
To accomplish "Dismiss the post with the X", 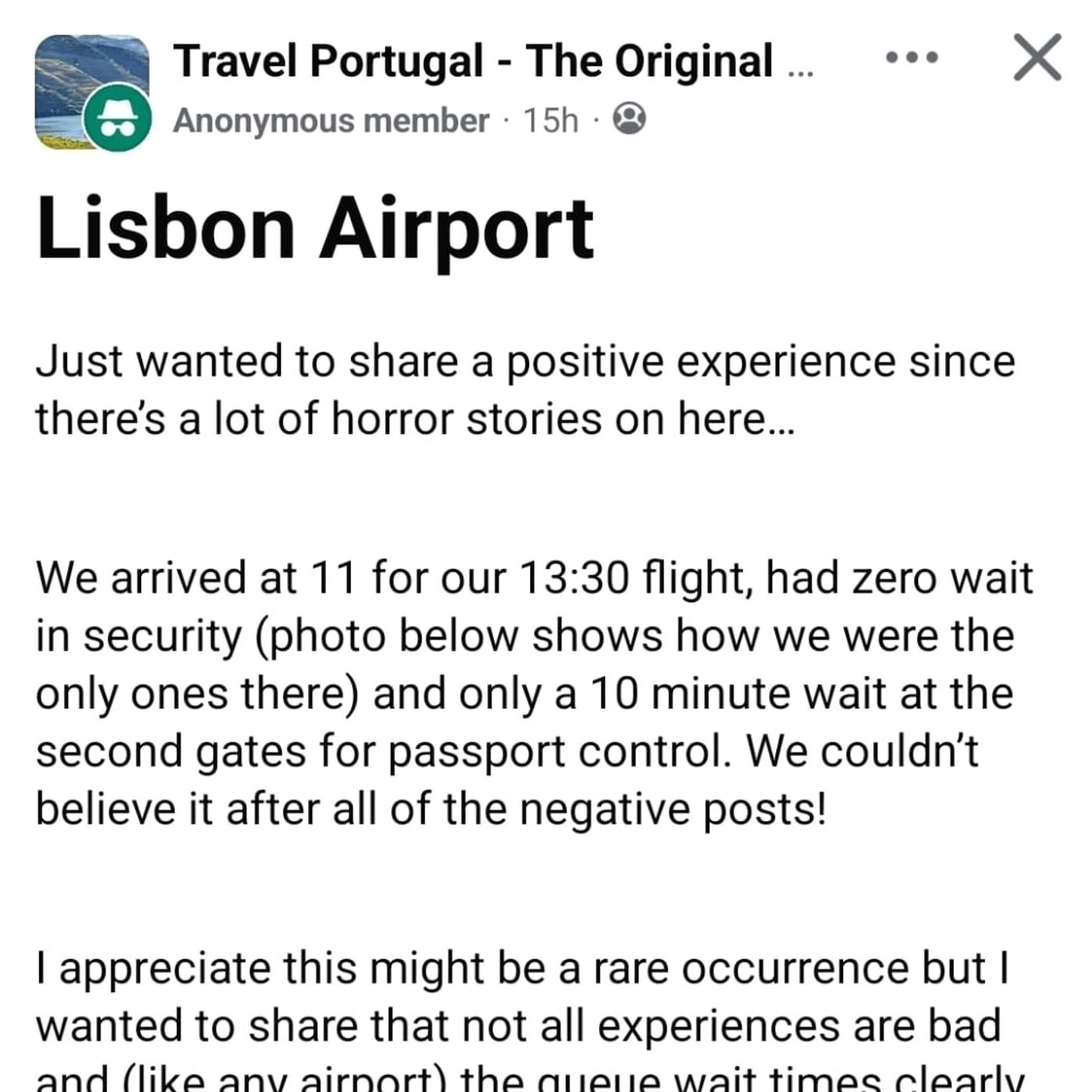I will coord(1037,56).
